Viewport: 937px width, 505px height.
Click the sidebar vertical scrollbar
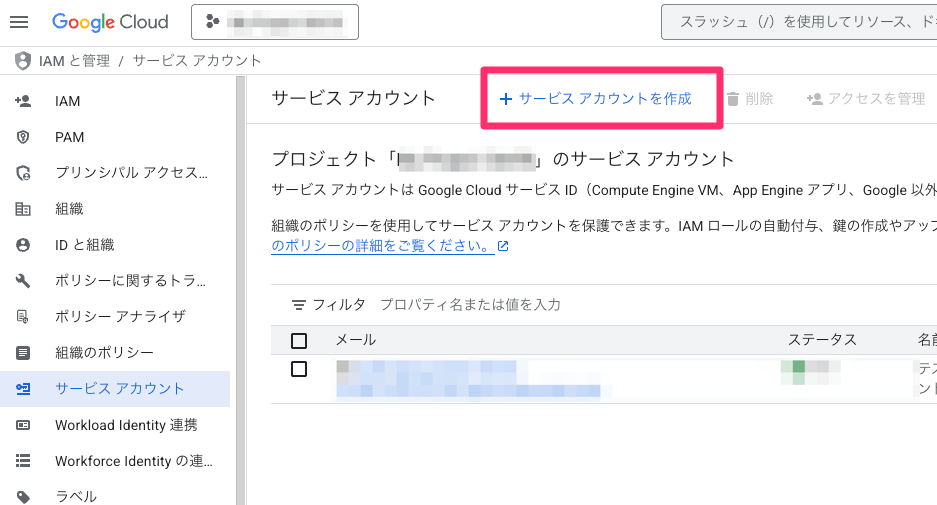pyautogui.click(x=241, y=290)
